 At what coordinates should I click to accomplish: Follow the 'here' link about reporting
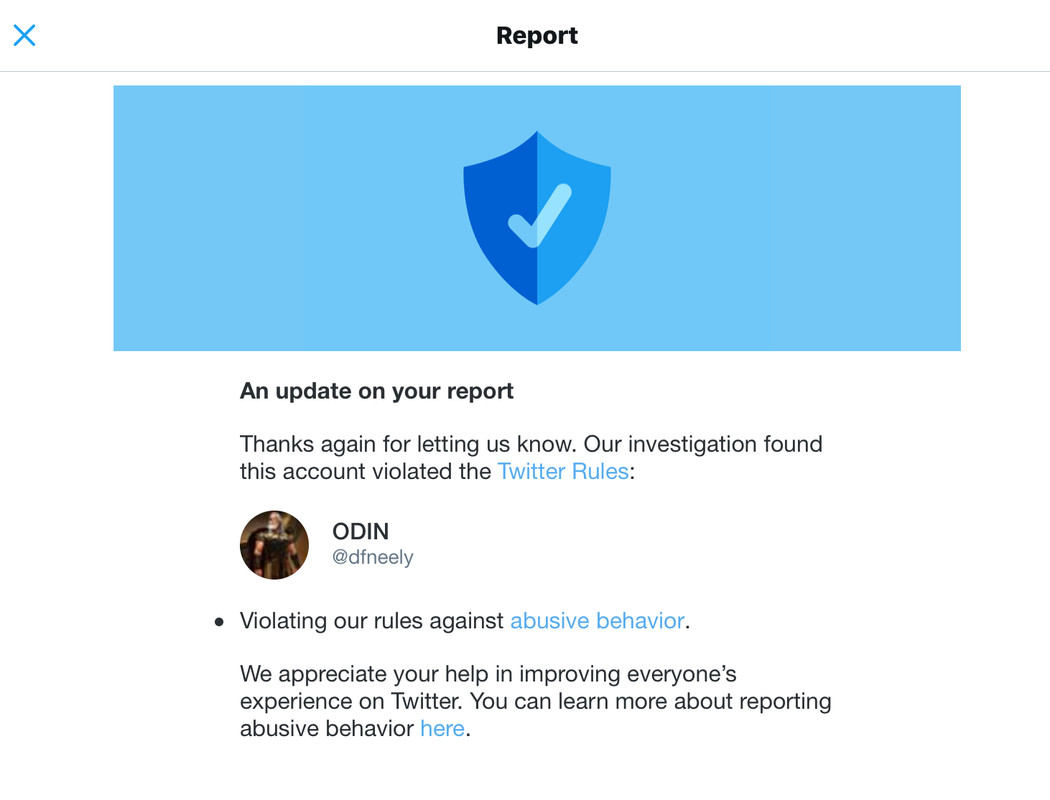442,728
